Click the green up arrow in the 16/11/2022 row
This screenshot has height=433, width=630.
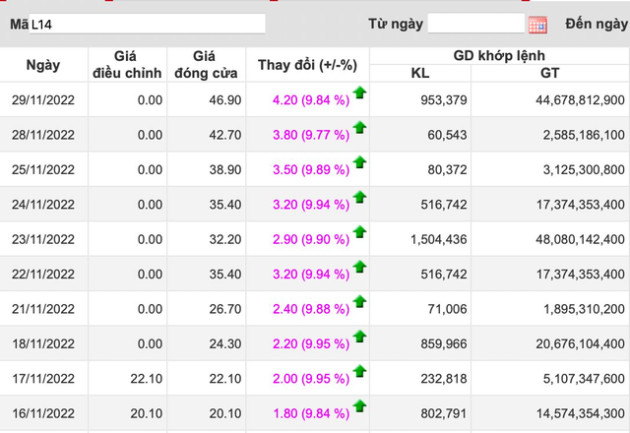[x=360, y=406]
